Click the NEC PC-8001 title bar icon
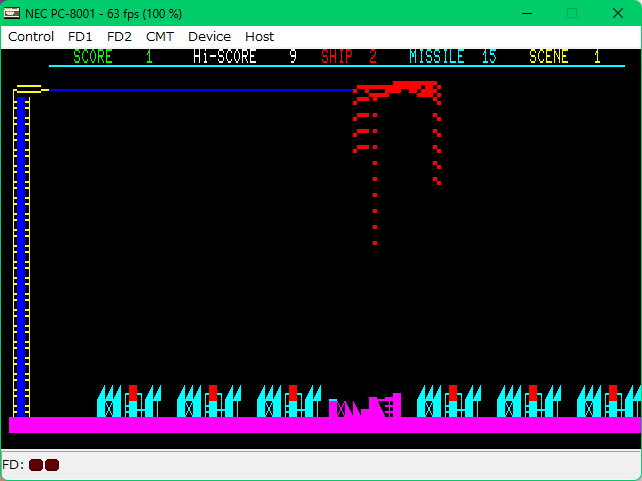This screenshot has height=481, width=642. pos(12,13)
